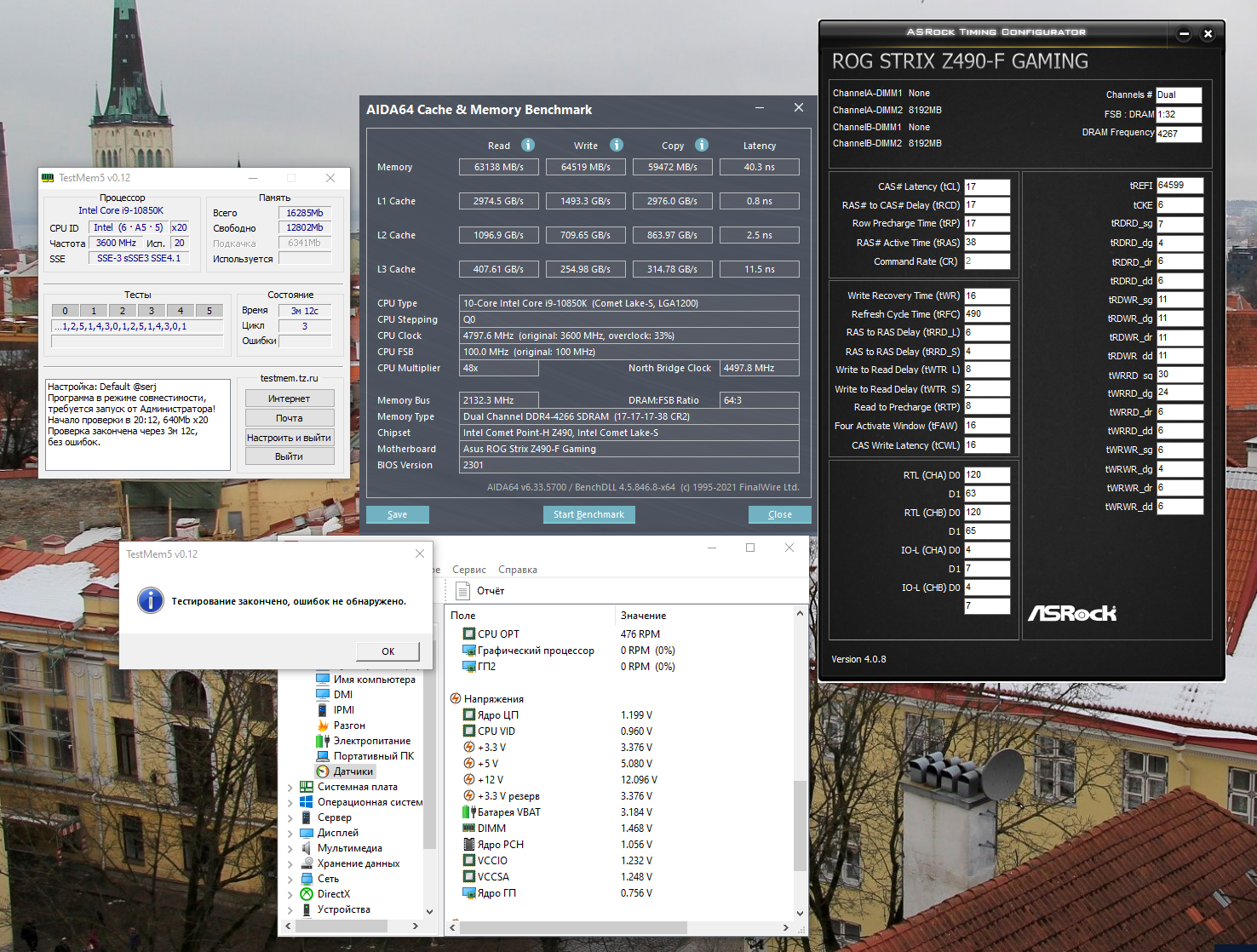Click test indicator 3 in TestMem5 Тесты

coord(152,311)
